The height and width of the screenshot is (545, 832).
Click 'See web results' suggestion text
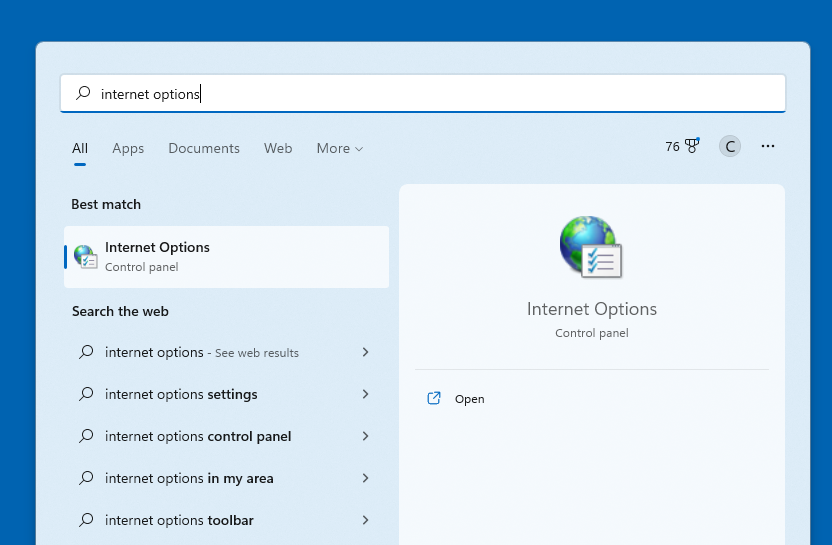(x=257, y=353)
